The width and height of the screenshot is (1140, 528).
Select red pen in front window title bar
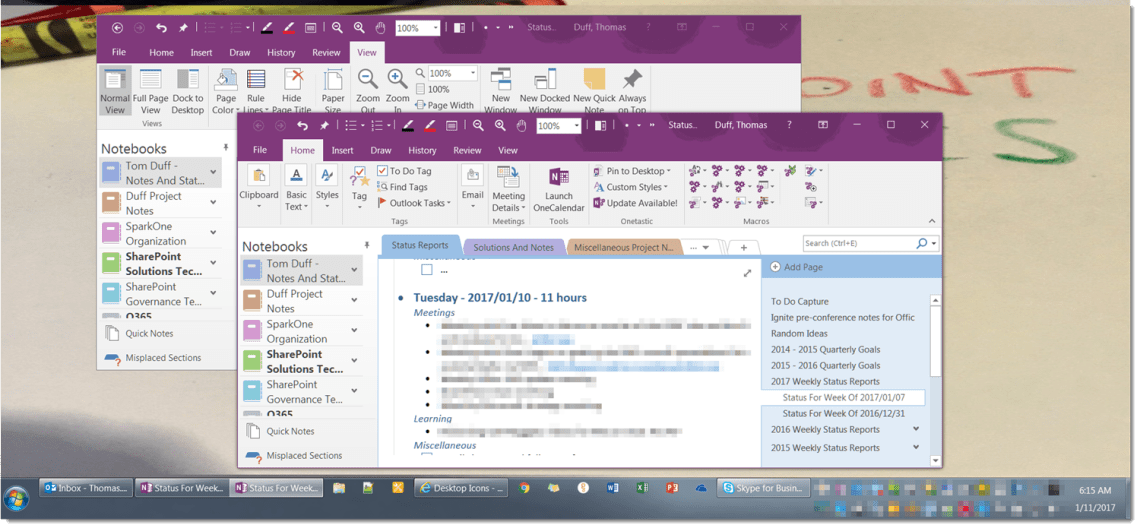[x=430, y=125]
